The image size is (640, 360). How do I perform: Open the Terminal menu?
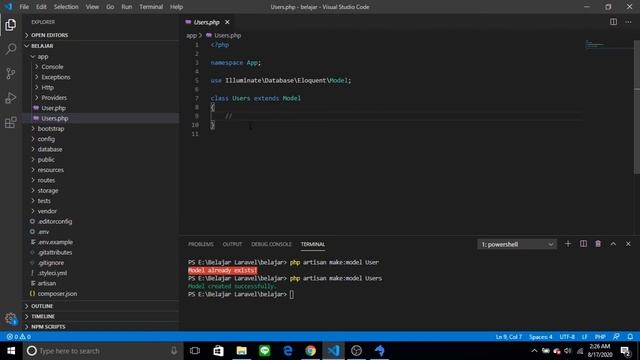pos(151,7)
